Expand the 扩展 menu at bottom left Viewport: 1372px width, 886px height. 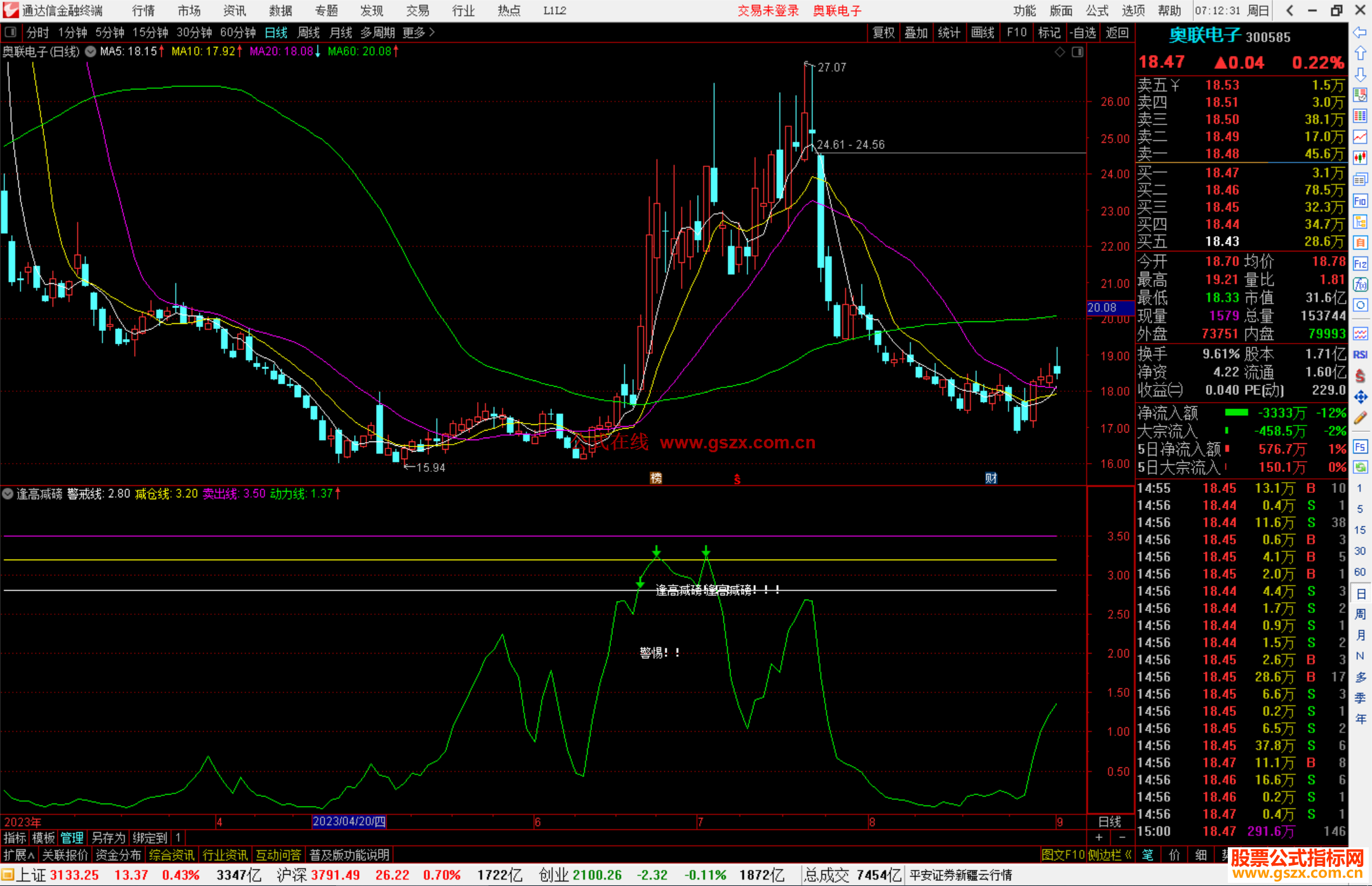pos(18,855)
